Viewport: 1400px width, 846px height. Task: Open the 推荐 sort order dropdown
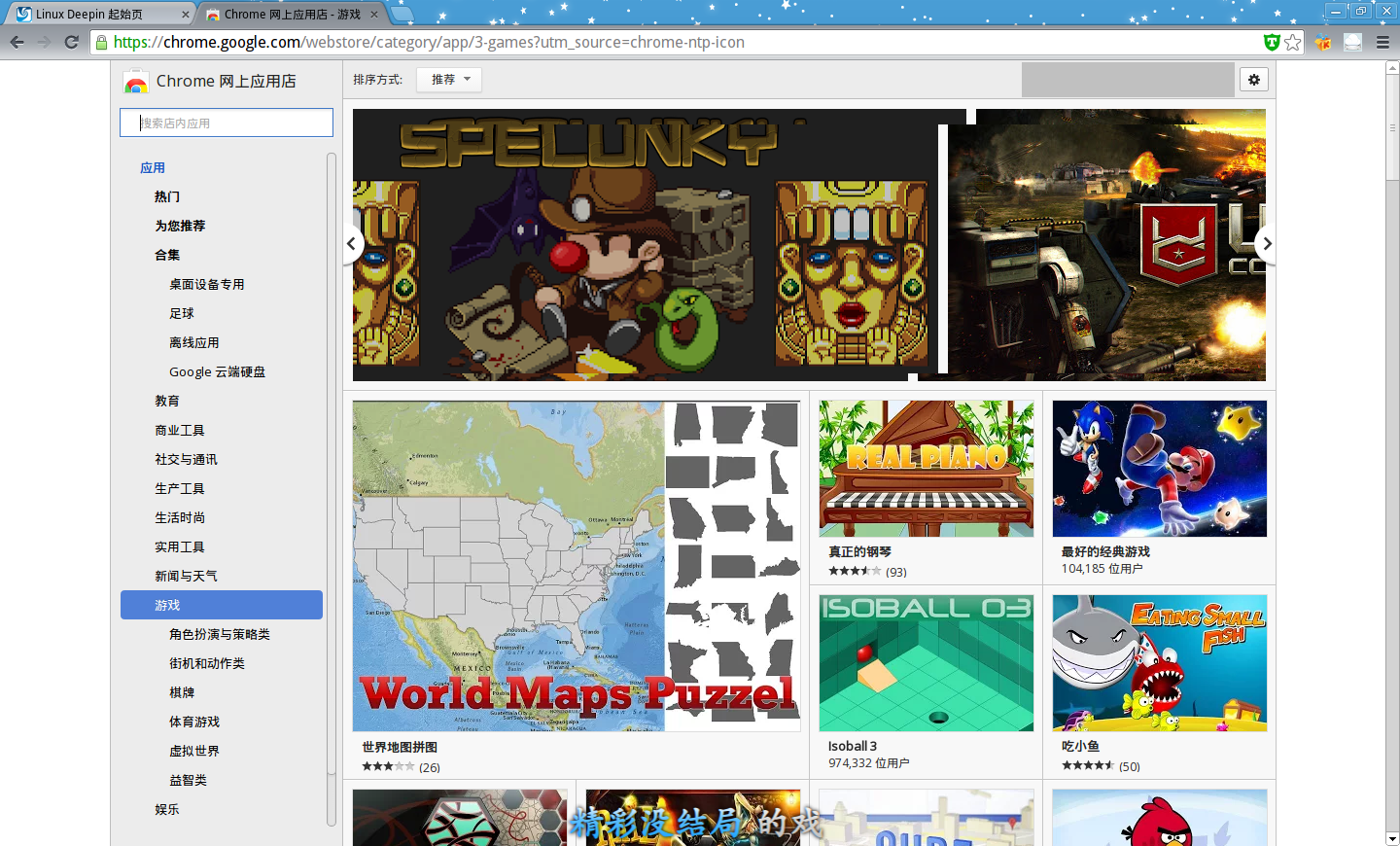(449, 80)
